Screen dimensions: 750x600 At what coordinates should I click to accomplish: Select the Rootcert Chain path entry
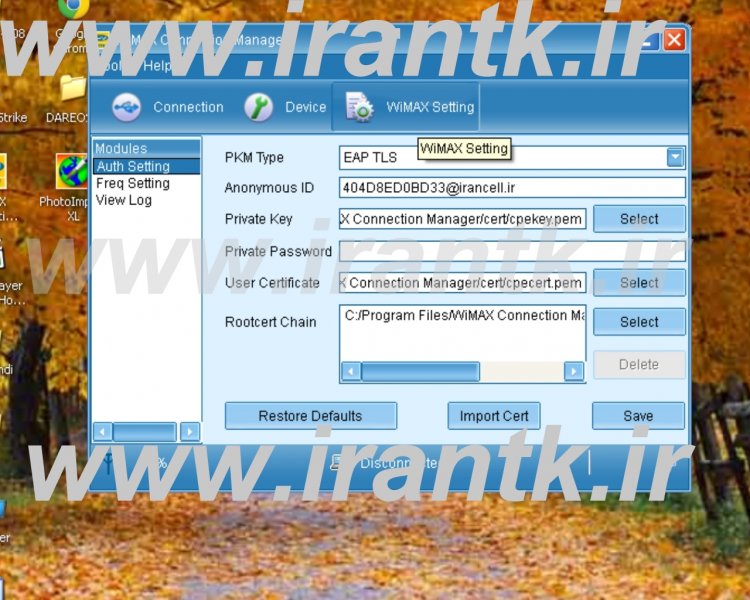coord(464,316)
